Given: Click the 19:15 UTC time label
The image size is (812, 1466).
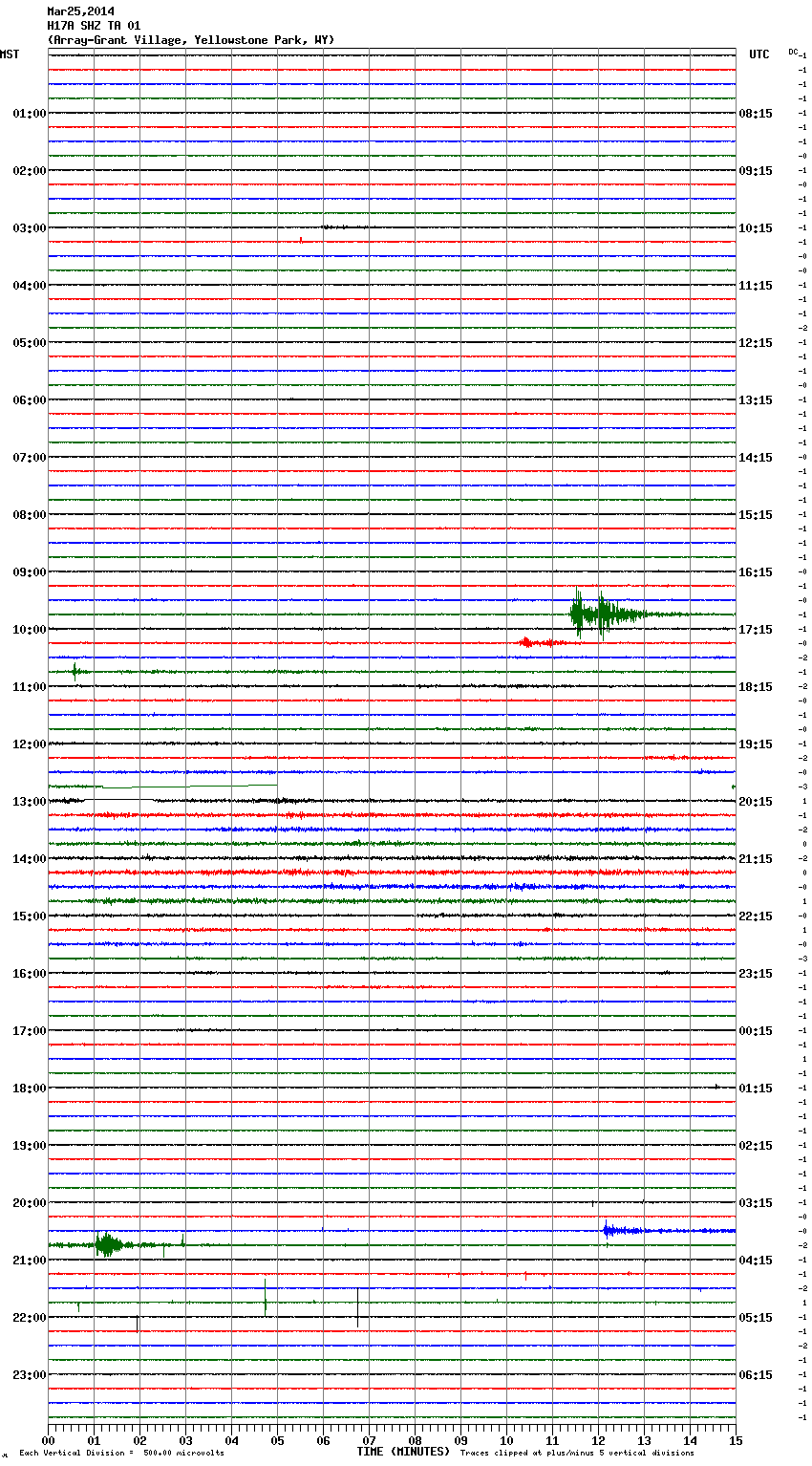Looking at the screenshot, I should [756, 744].
